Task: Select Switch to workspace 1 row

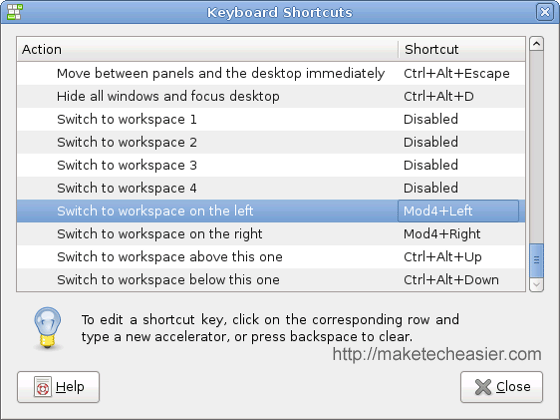Action: [271, 119]
